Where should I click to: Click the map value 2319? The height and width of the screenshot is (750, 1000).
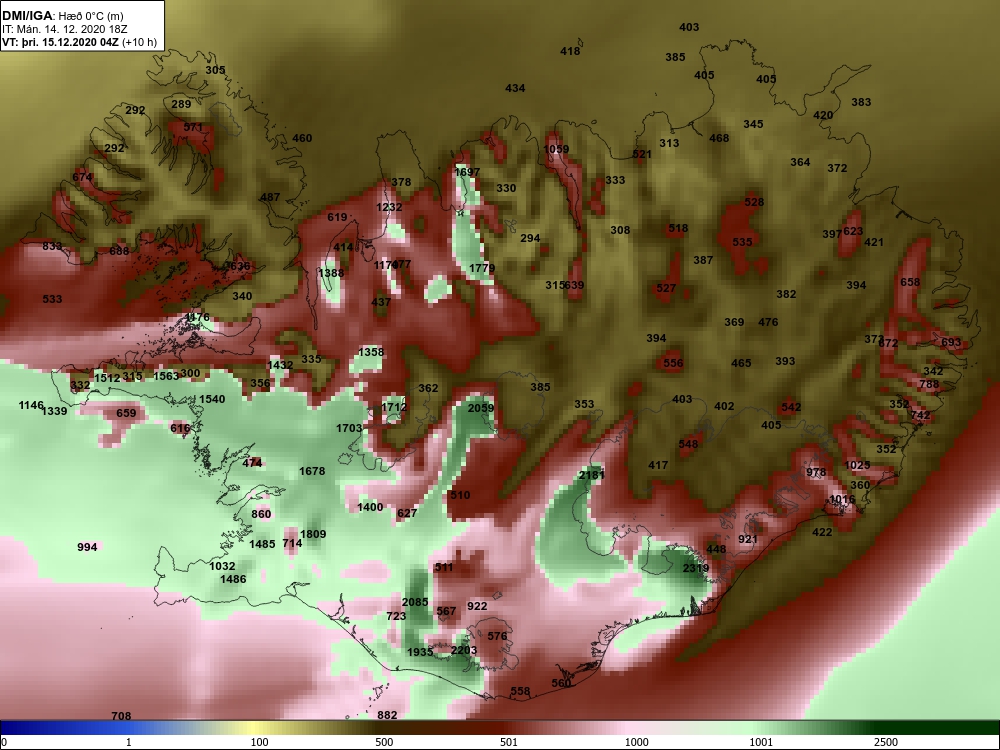[695, 568]
